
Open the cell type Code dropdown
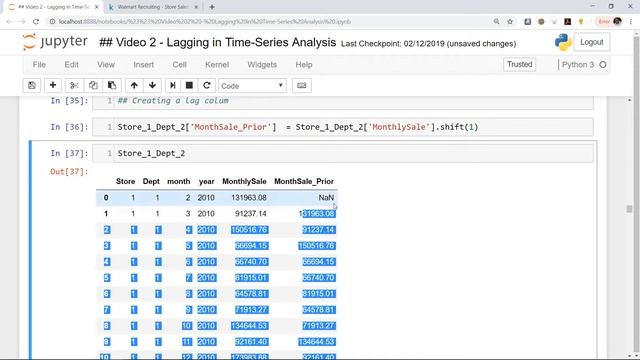[x=252, y=86]
